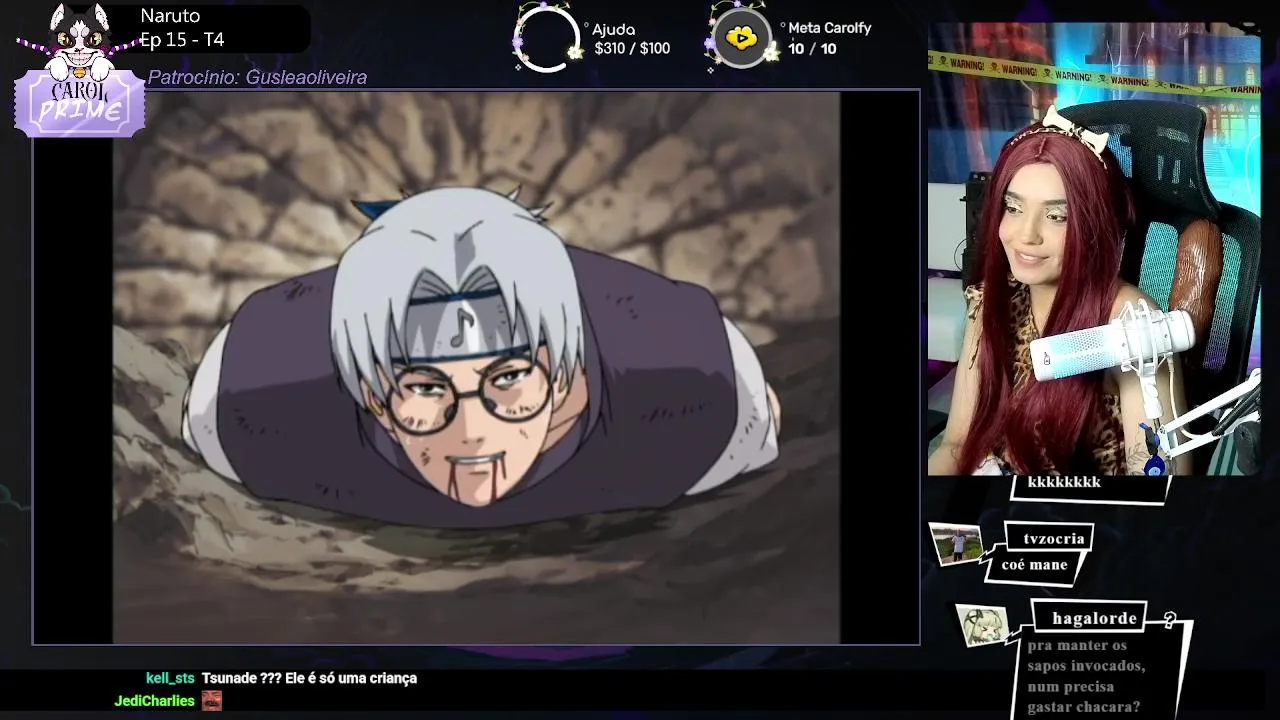Image resolution: width=1280 pixels, height=720 pixels.
Task: Click the anime video frame
Action: (x=476, y=367)
